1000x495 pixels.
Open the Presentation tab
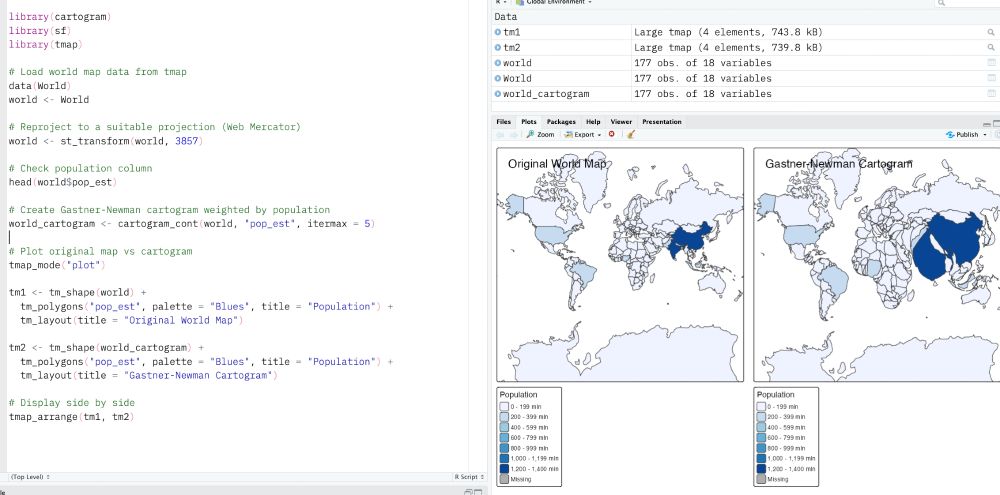click(x=662, y=122)
